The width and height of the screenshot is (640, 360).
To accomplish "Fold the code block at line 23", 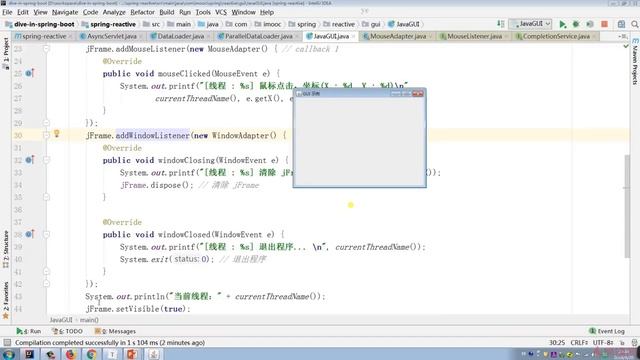I will pyautogui.click(x=46, y=49).
